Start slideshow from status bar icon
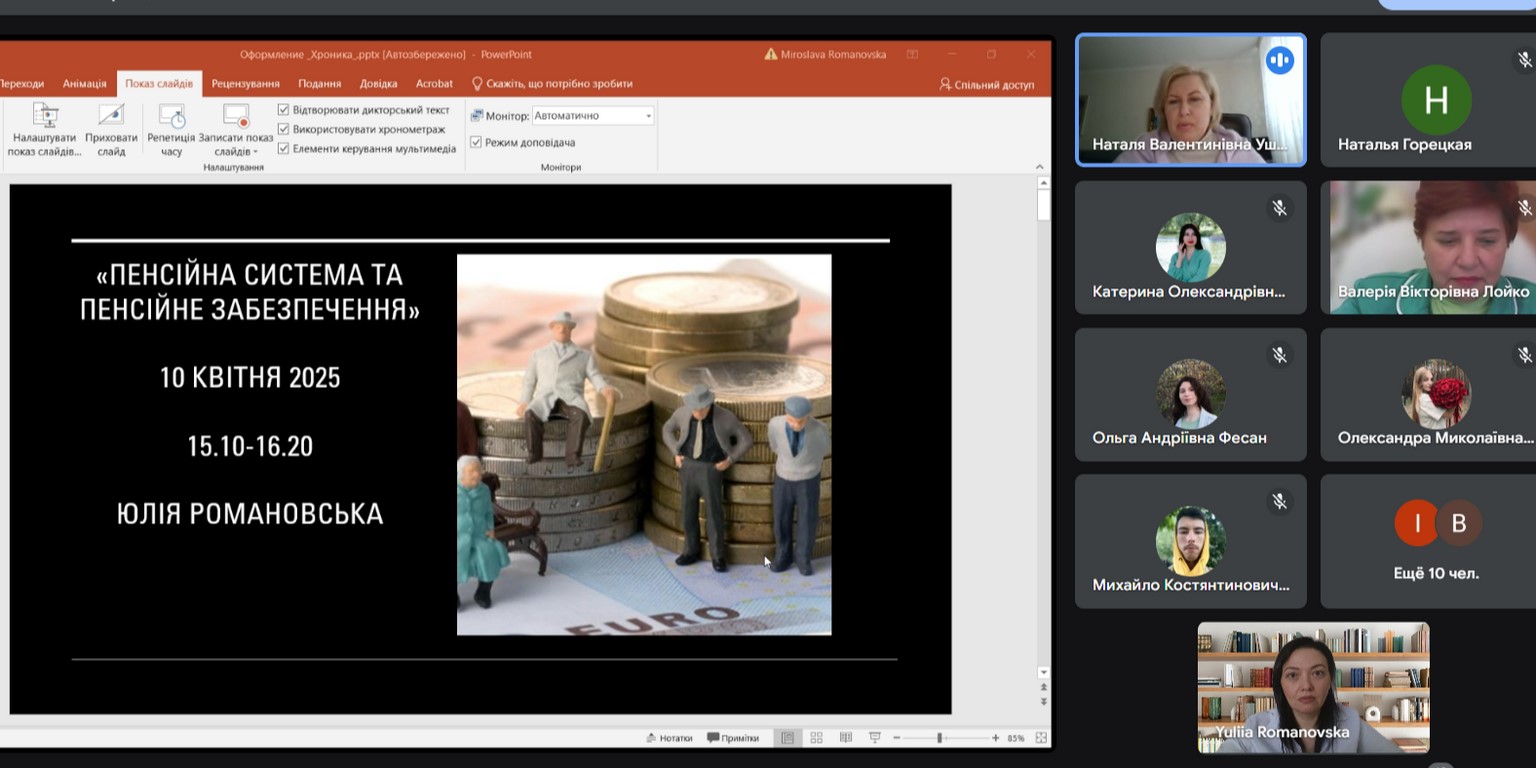The height and width of the screenshot is (768, 1536). pos(875,738)
